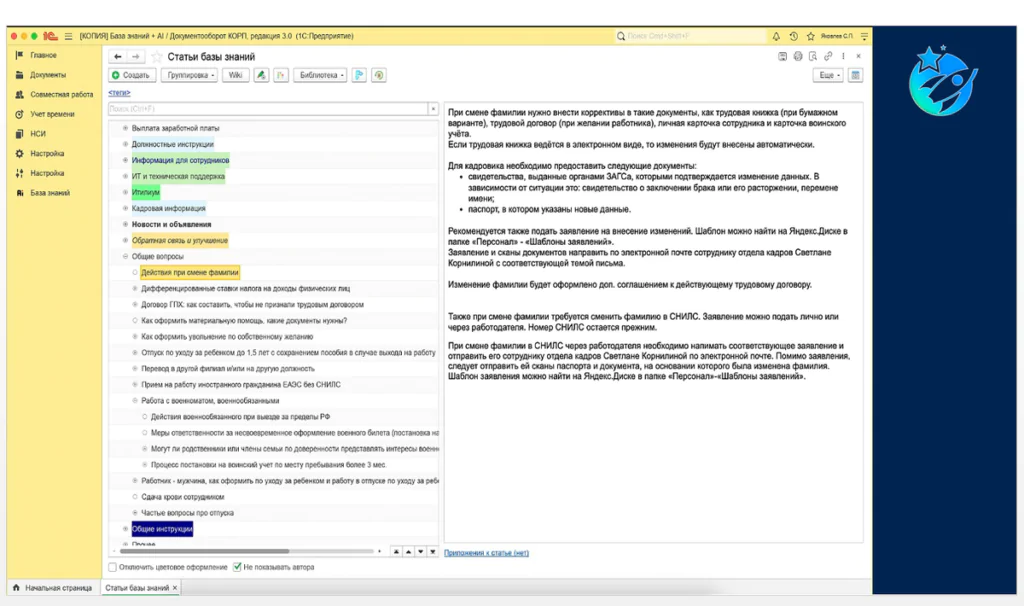Expand the Общие инструкции node
Screen dimensions: 1024x606
pos(125,529)
